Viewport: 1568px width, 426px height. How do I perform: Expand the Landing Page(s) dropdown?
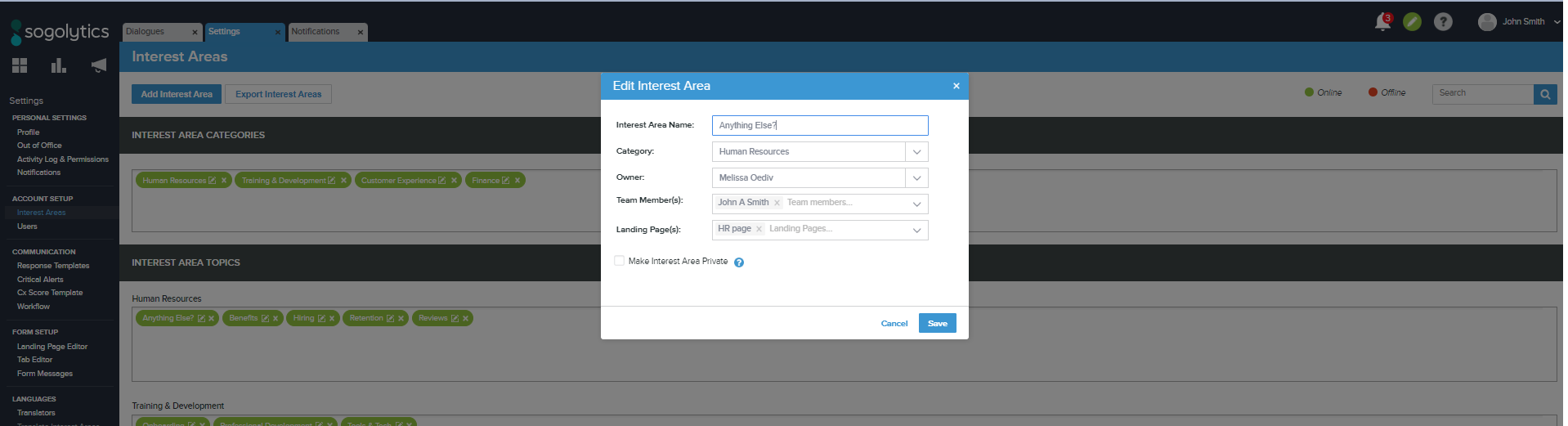(x=916, y=231)
